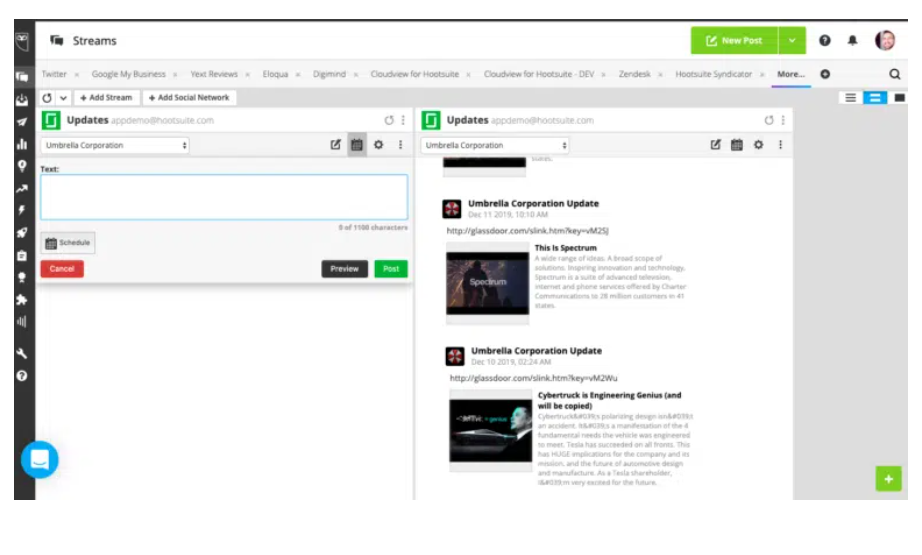Click the vertical bars icon in sidebar

pyautogui.click(x=22, y=322)
